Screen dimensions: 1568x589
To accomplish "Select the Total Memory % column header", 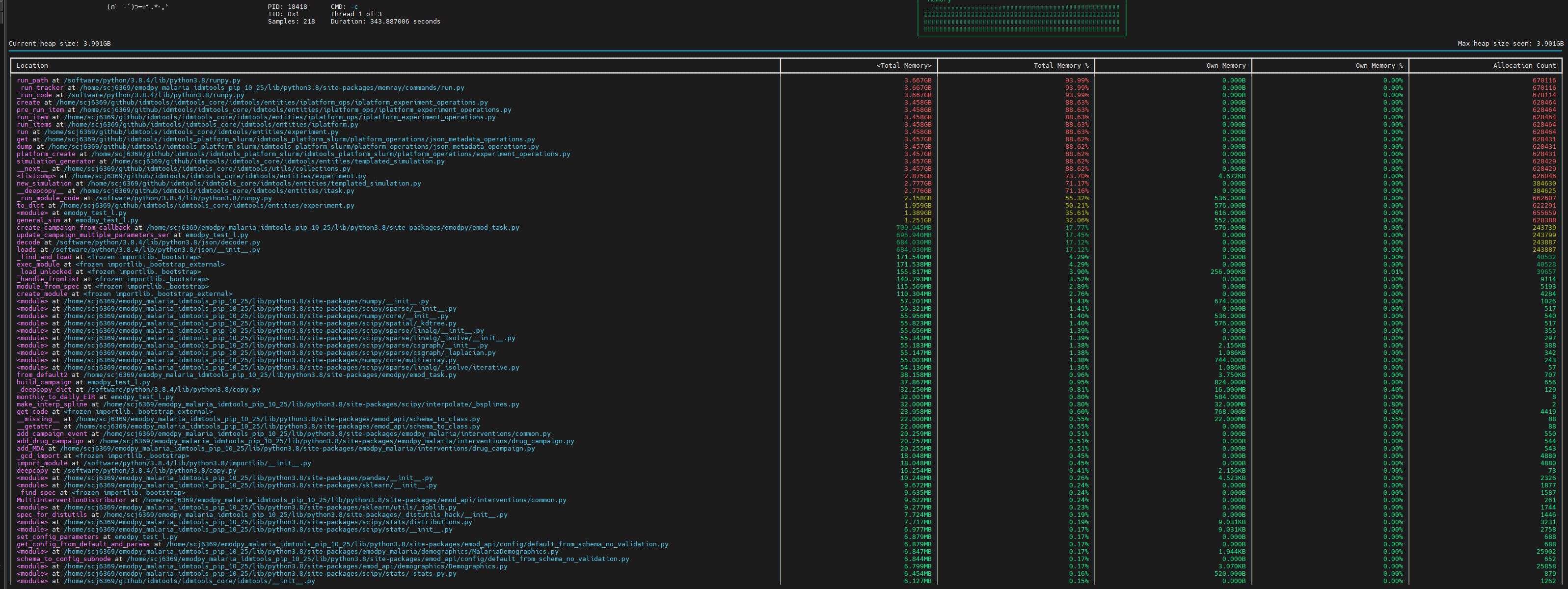I will point(1061,66).
